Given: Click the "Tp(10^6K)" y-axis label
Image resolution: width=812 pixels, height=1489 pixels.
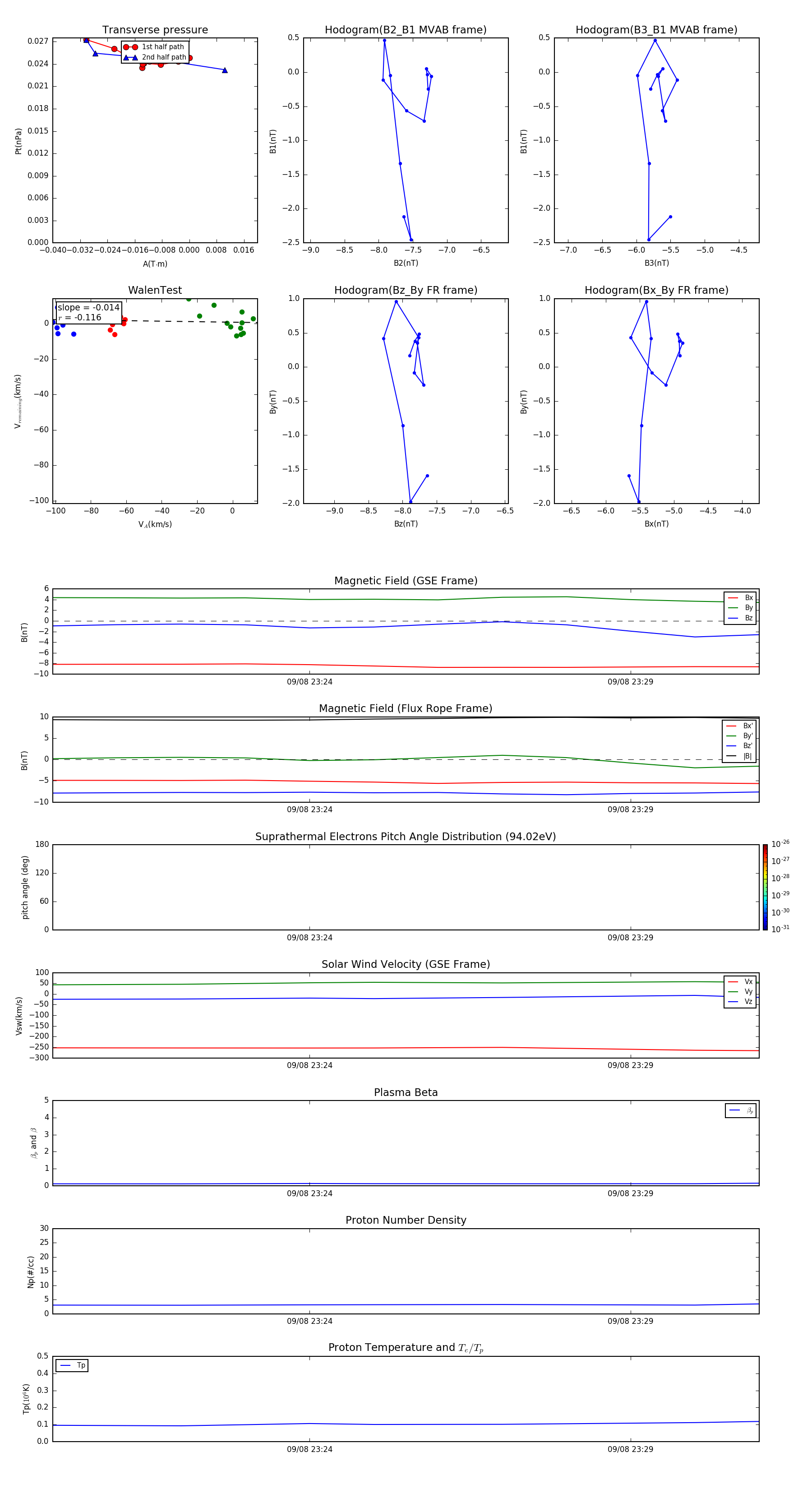Looking at the screenshot, I should (x=26, y=1399).
